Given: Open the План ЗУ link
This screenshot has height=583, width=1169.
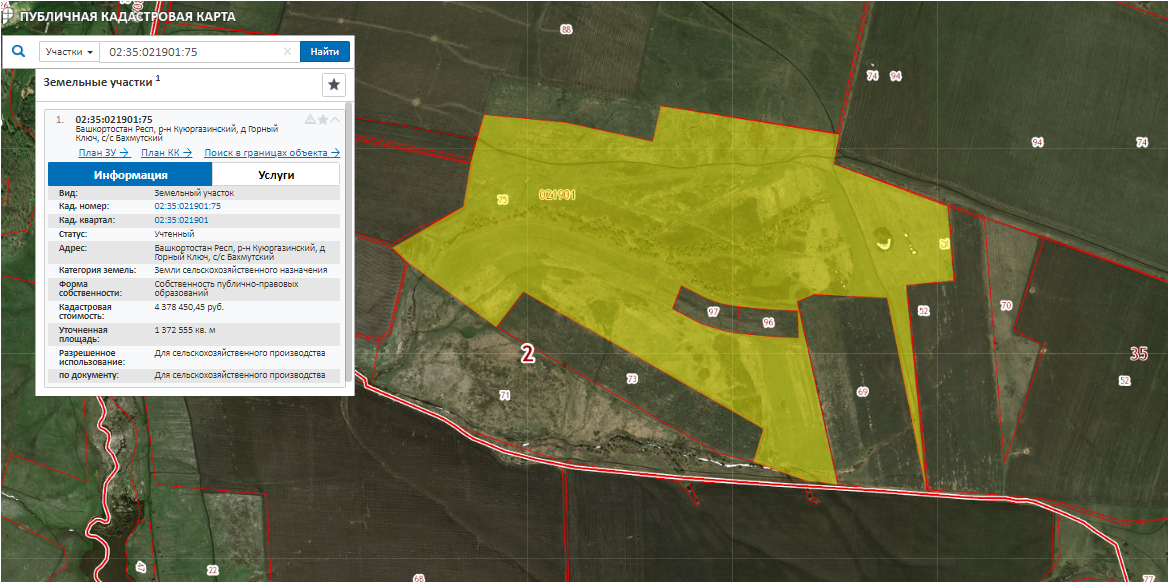Looking at the screenshot, I should point(104,153).
